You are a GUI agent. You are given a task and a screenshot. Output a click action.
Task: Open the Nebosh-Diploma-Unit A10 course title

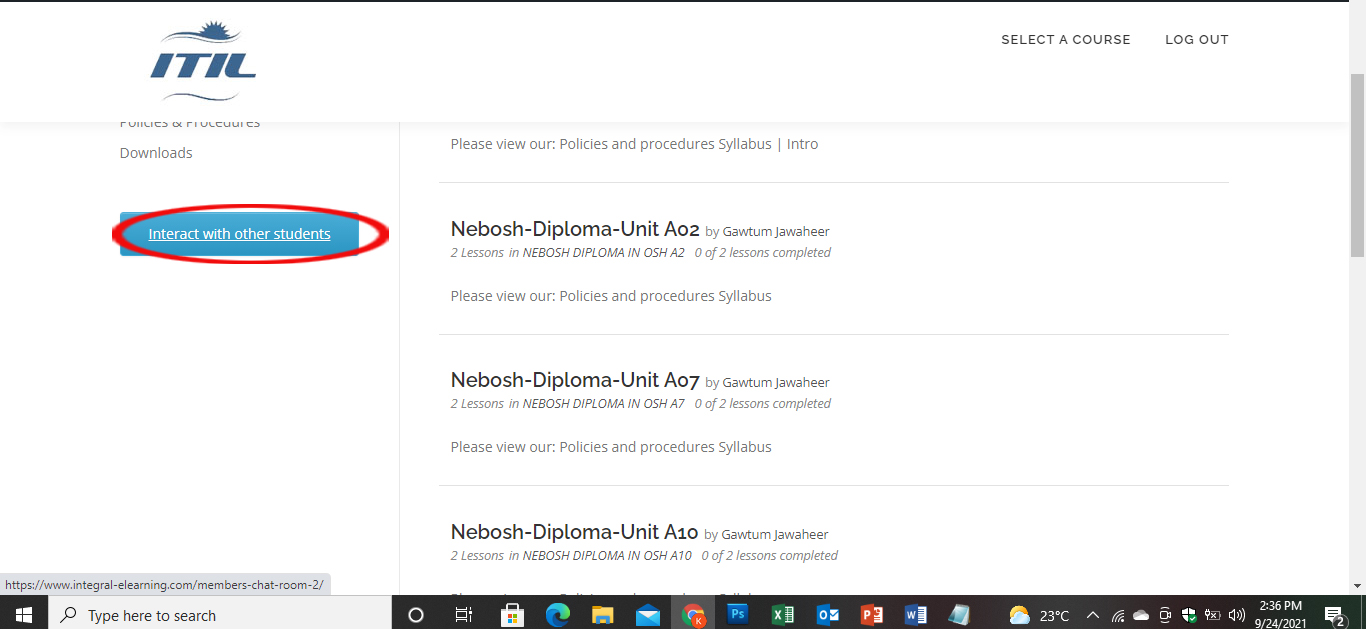[574, 532]
